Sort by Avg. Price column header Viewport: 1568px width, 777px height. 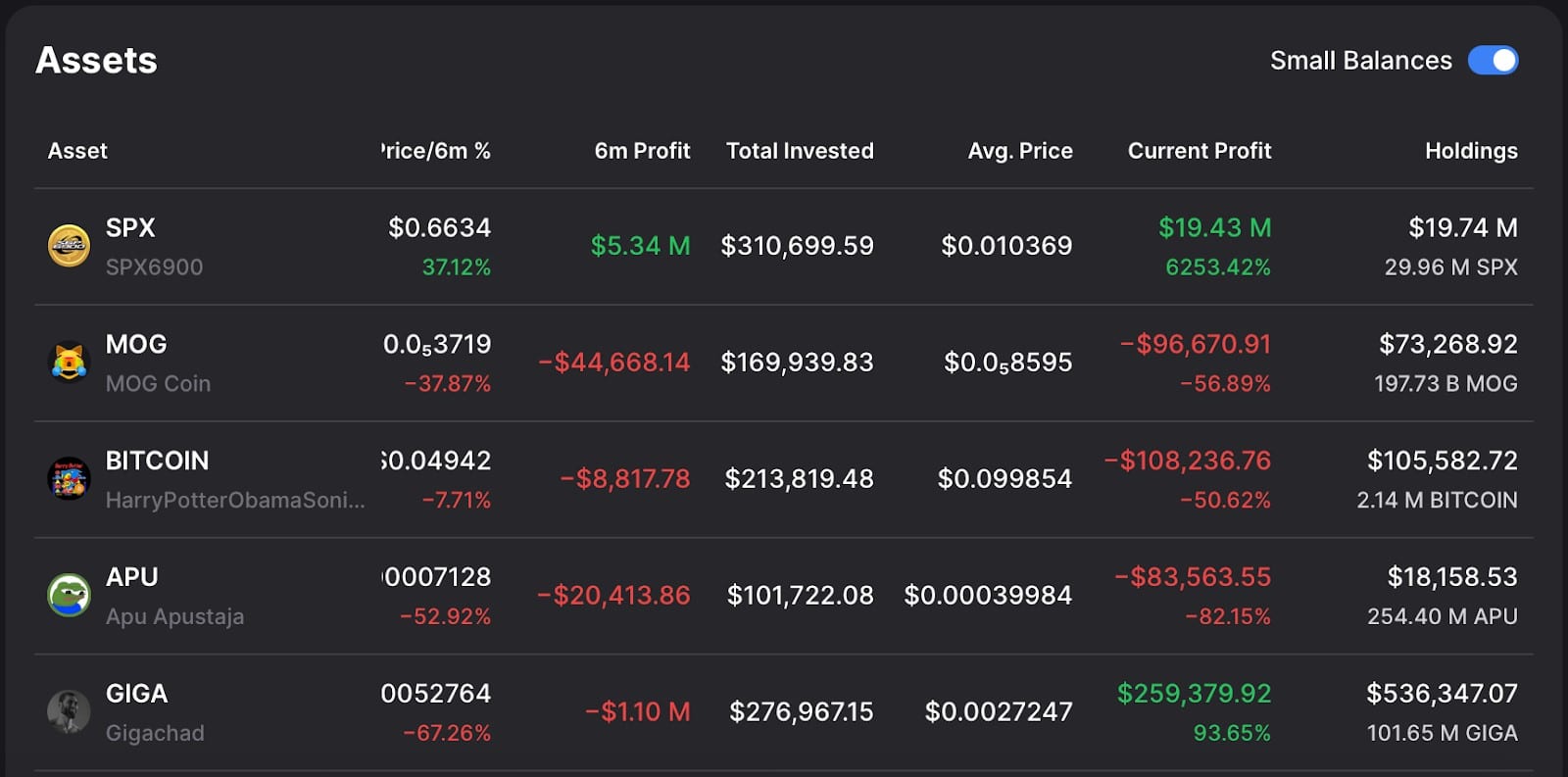point(1020,151)
